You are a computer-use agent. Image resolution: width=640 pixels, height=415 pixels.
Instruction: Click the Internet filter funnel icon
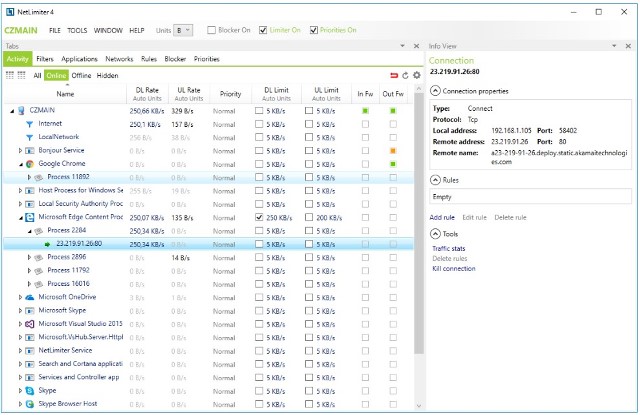[x=30, y=123]
